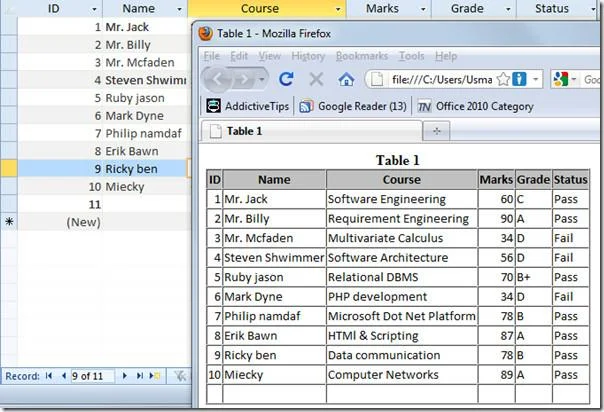Select the 'Mr. Mcfaden' cell in Access datasheet

(145, 62)
